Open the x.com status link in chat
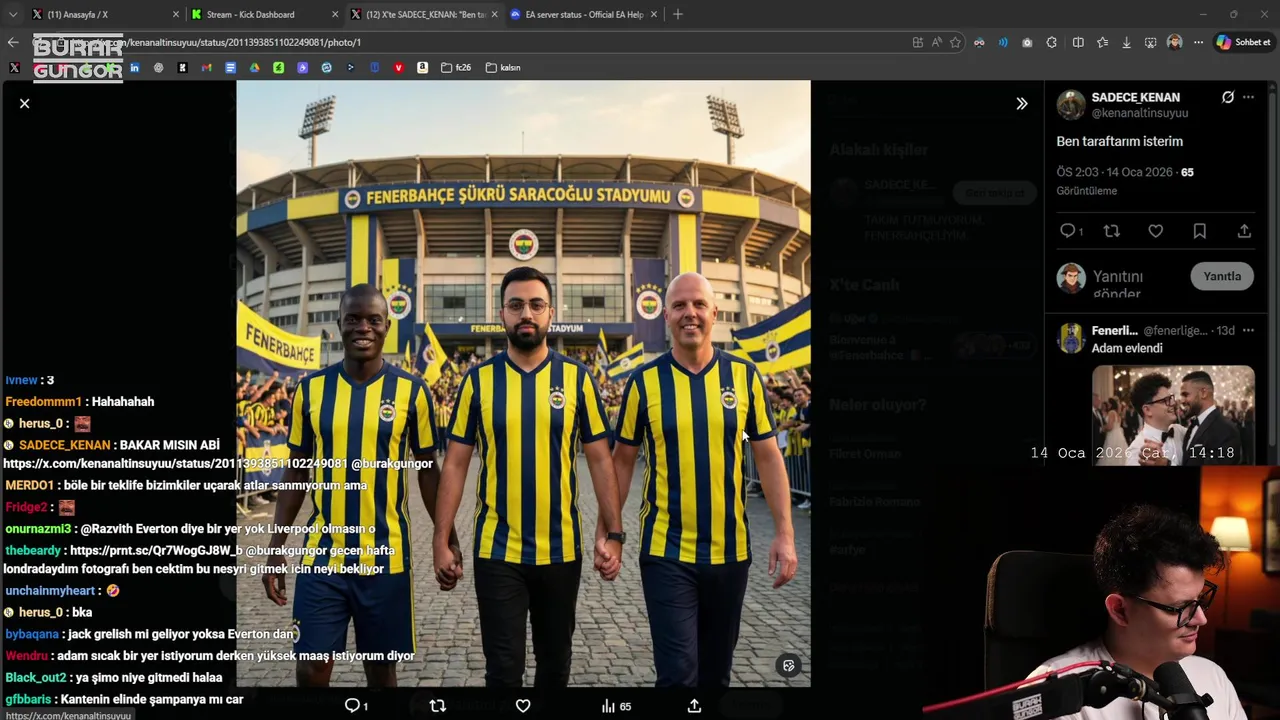The image size is (1280, 720). 175,464
